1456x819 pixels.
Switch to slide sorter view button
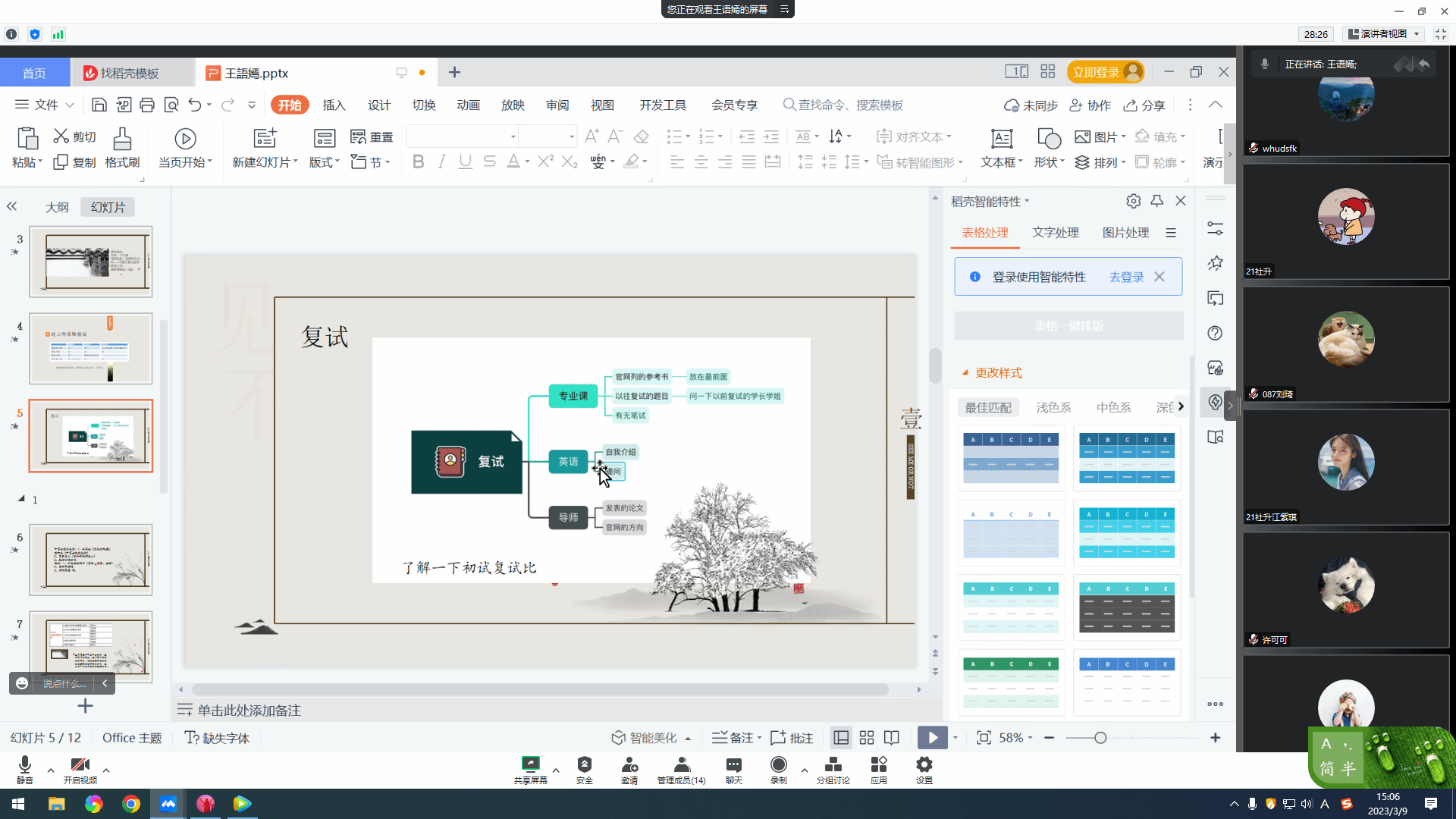coord(867,738)
